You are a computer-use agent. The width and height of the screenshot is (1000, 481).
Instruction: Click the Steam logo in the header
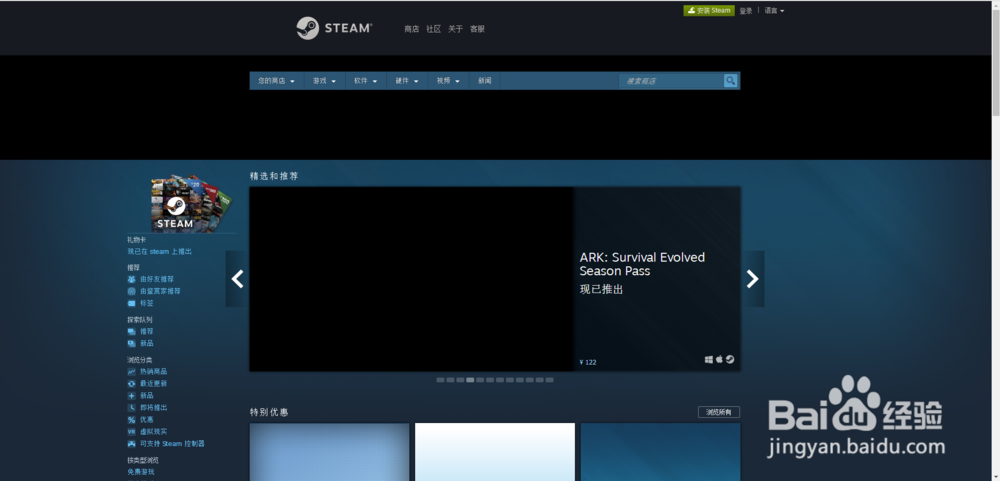334,29
